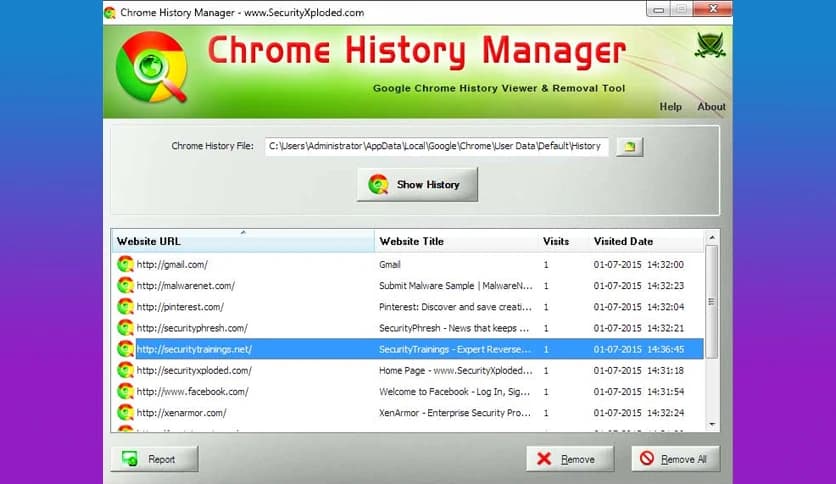Click the Chrome History File path field
Image resolution: width=836 pixels, height=484 pixels.
click(x=437, y=146)
